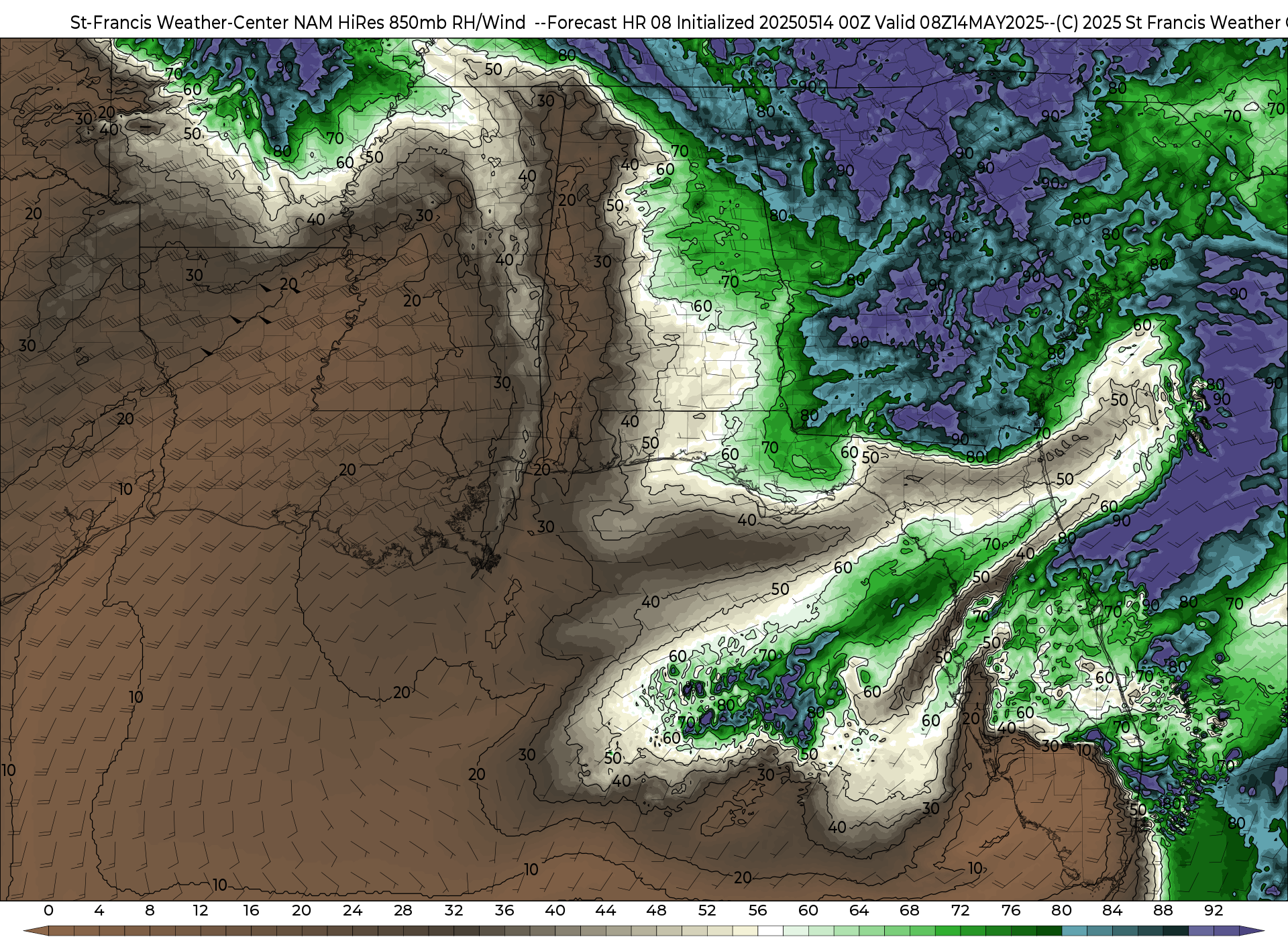Click the color bar label '56'
The image size is (1288, 939).
coord(758,911)
